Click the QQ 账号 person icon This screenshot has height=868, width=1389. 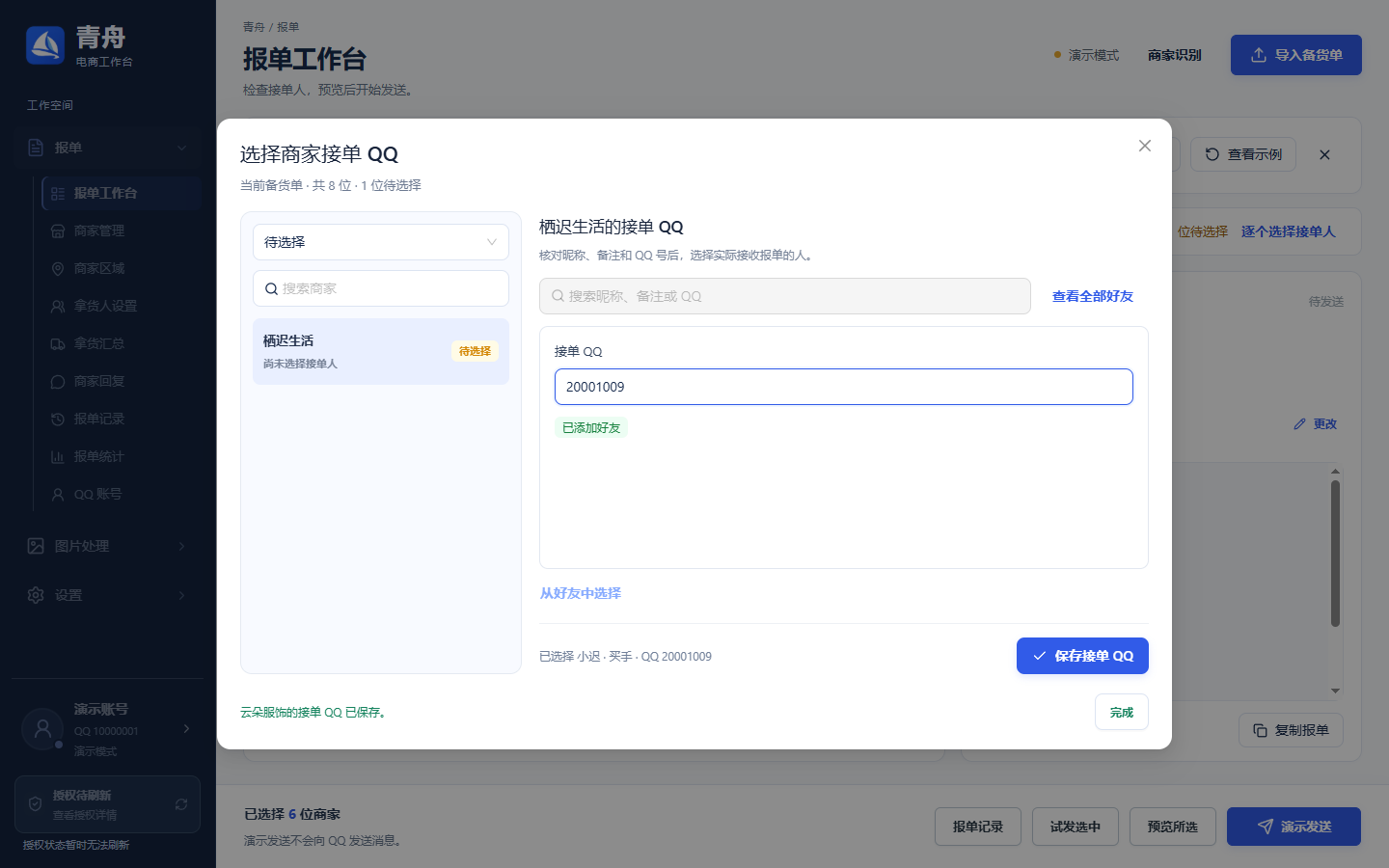[x=58, y=494]
